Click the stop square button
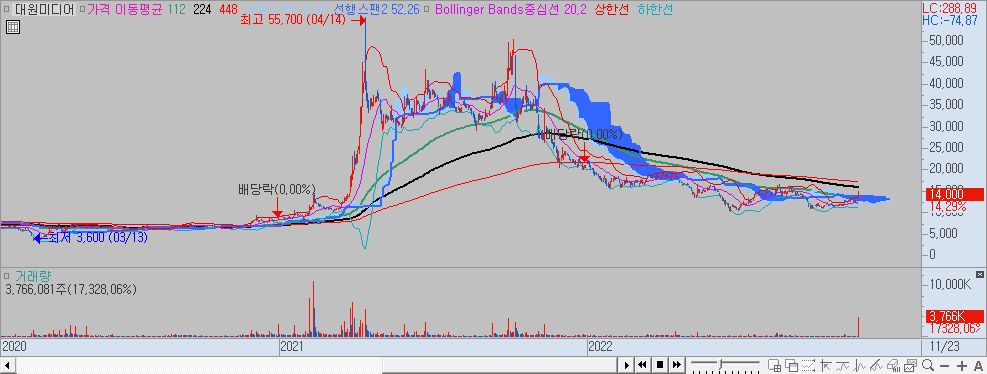 [x=660, y=365]
